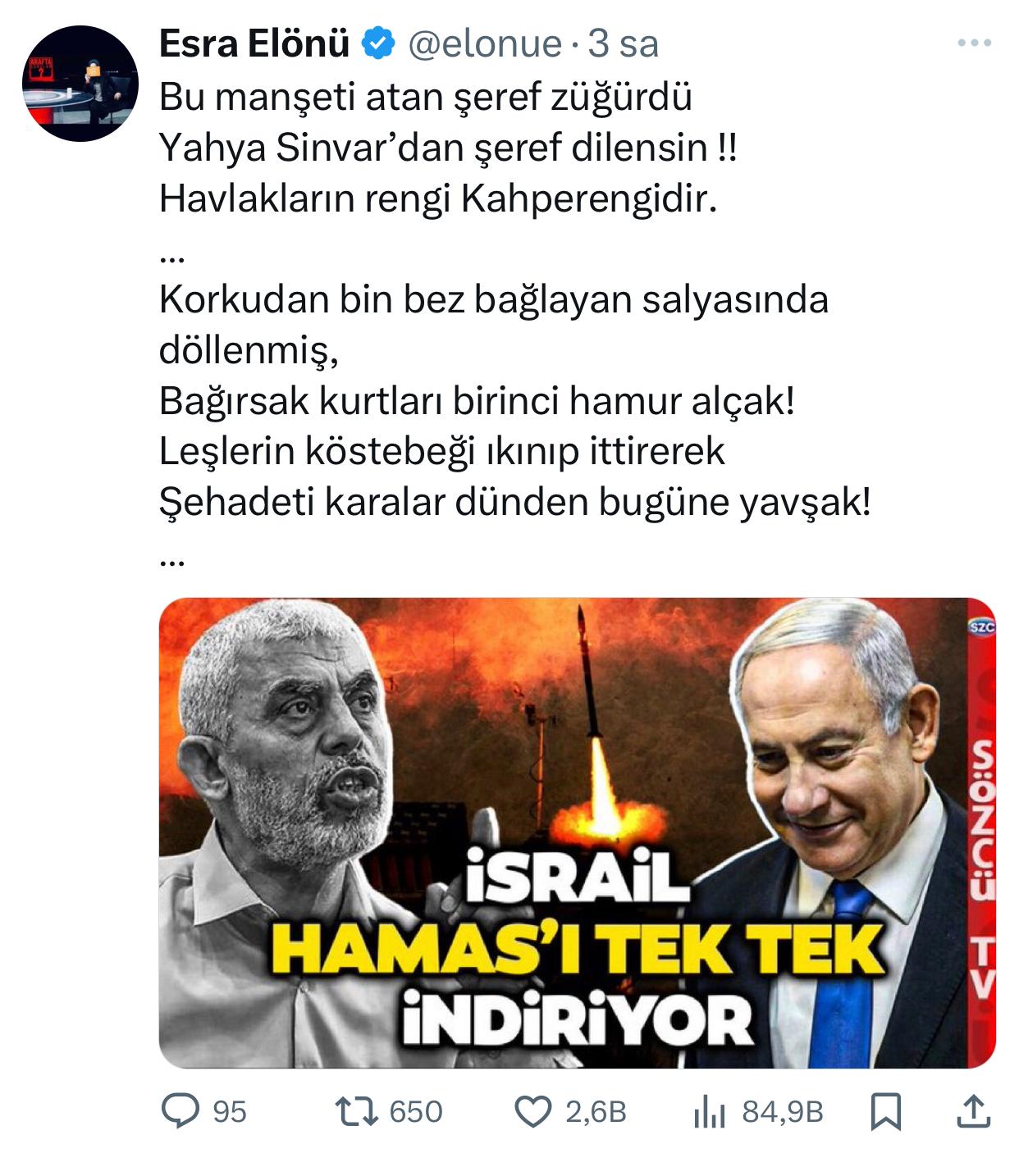Bookmark this tweet
Viewport: 1019px width, 1176px height.
(x=886, y=1113)
